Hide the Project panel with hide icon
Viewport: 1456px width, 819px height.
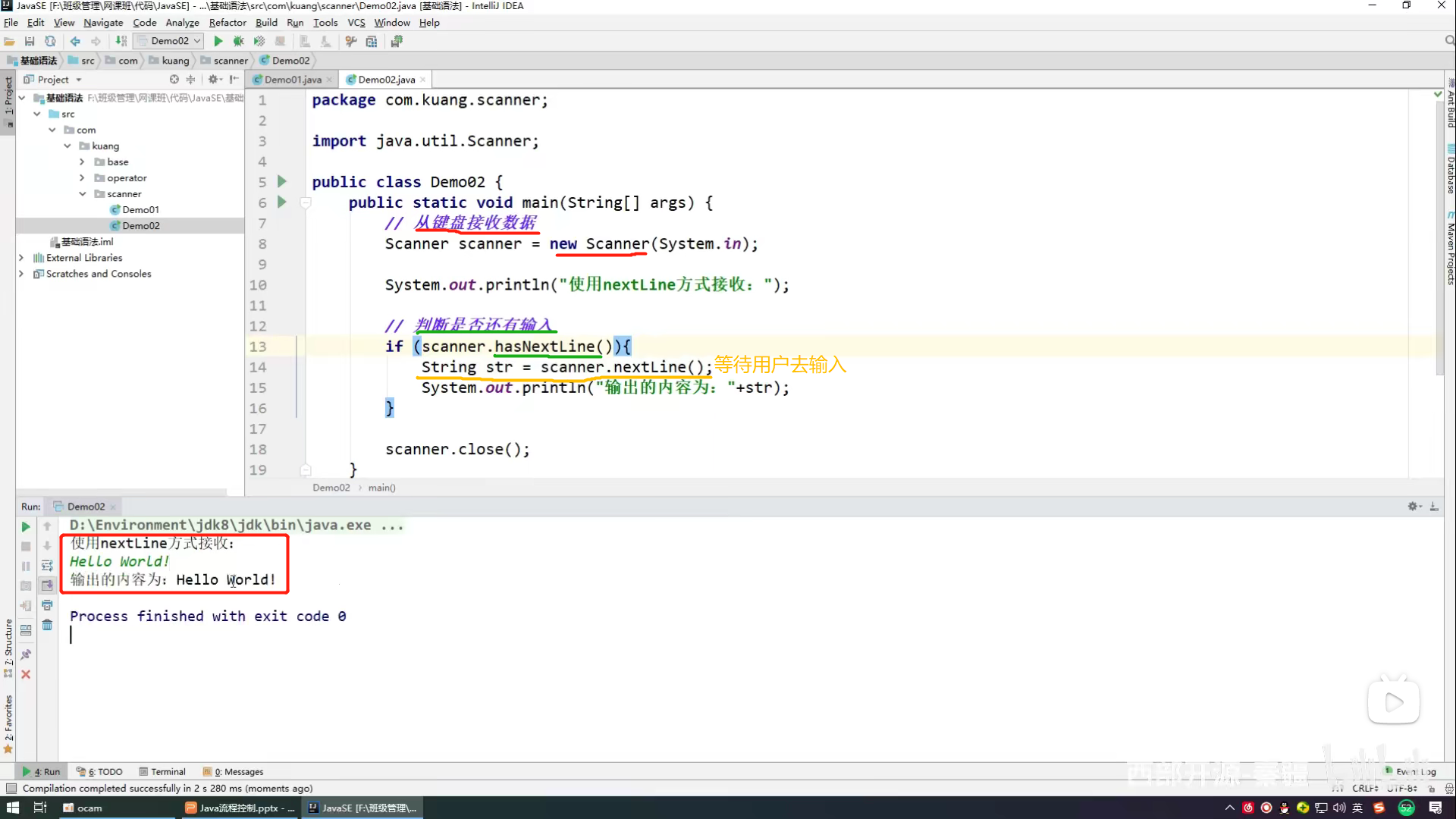pyautogui.click(x=234, y=80)
